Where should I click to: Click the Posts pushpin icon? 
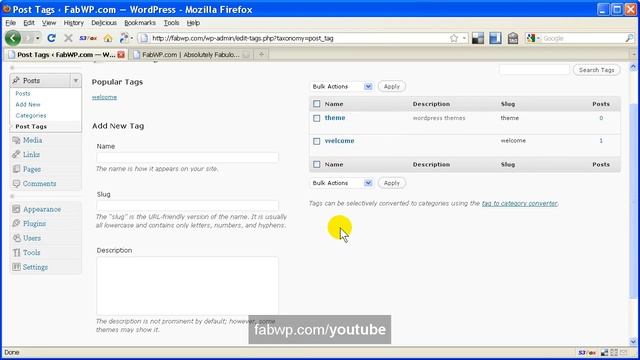16,80
